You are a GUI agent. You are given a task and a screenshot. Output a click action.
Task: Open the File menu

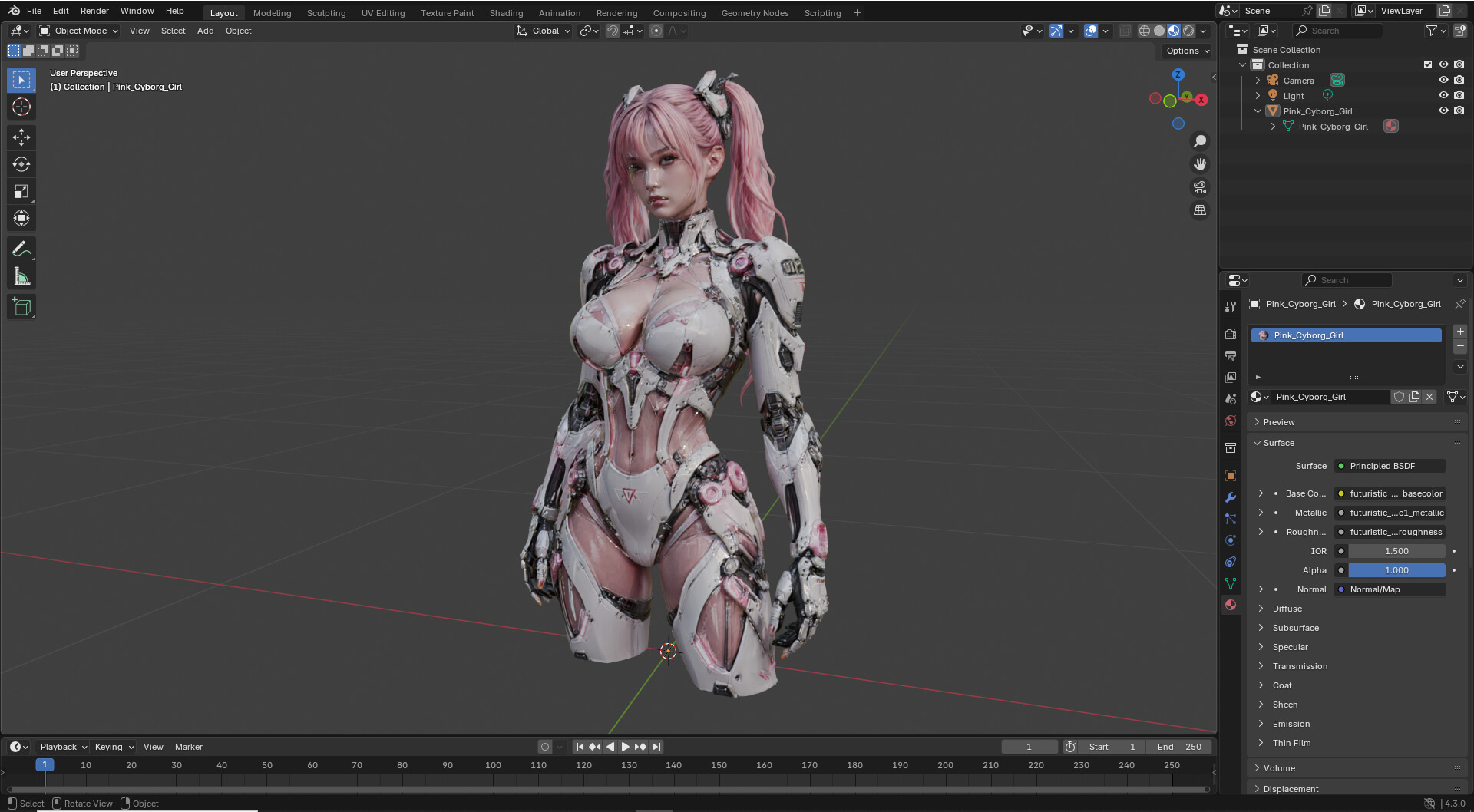pyautogui.click(x=34, y=11)
